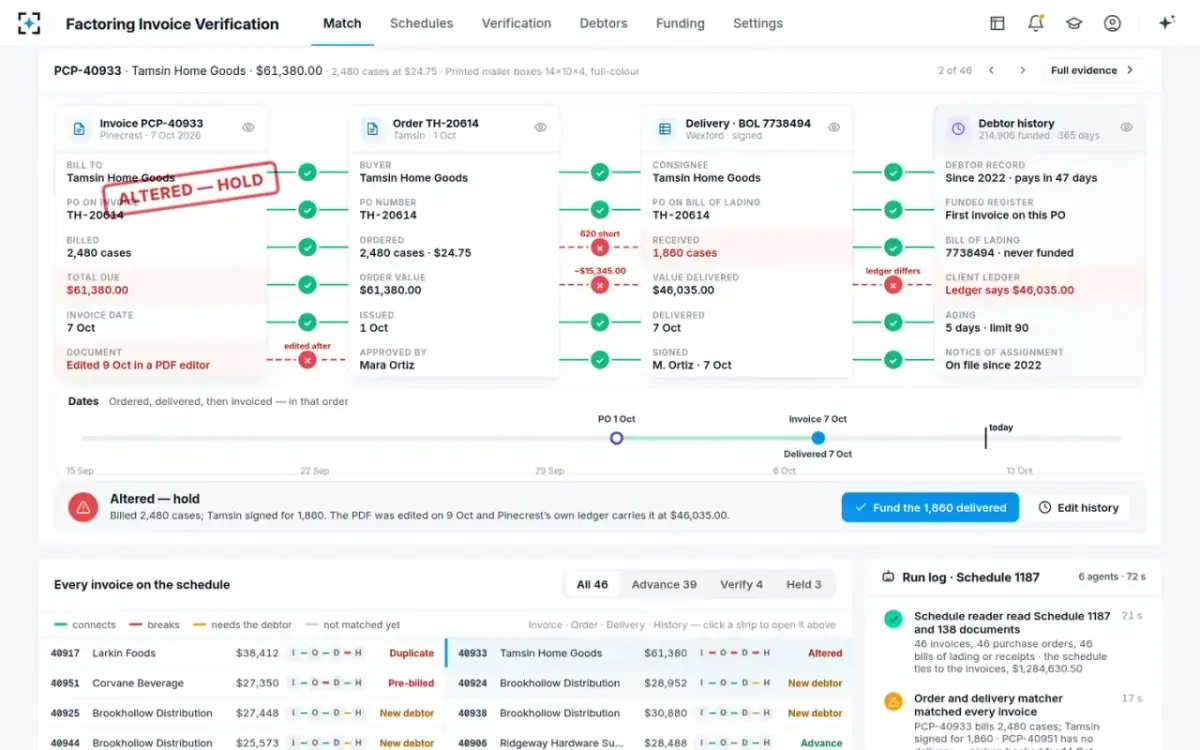Open the sparkle AI assistant icon
The image size is (1200, 750).
point(1166,23)
